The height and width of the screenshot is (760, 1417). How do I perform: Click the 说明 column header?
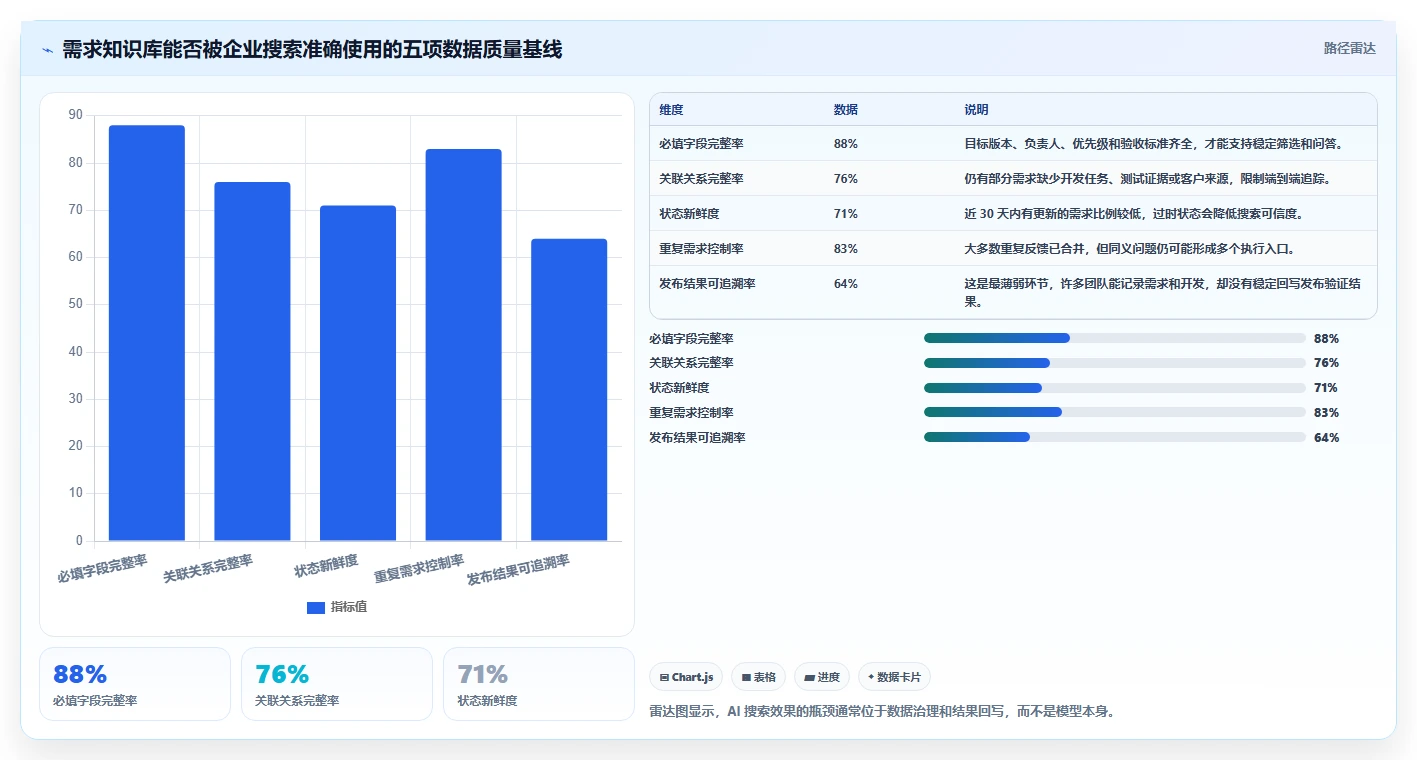[976, 109]
